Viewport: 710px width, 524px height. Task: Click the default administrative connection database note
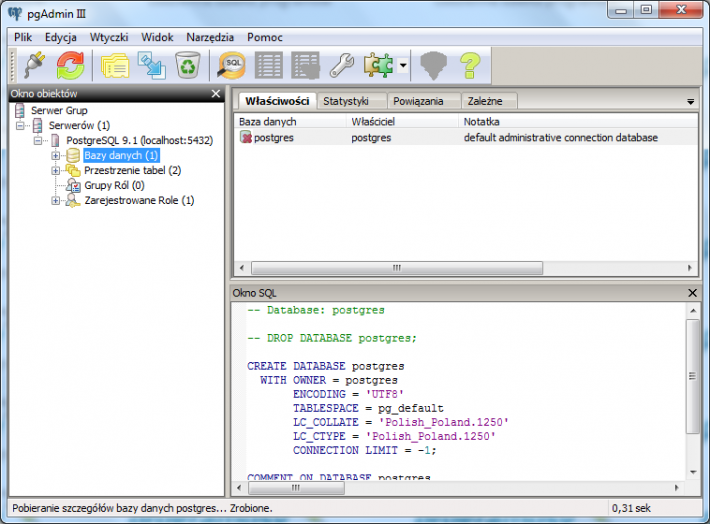point(561,137)
